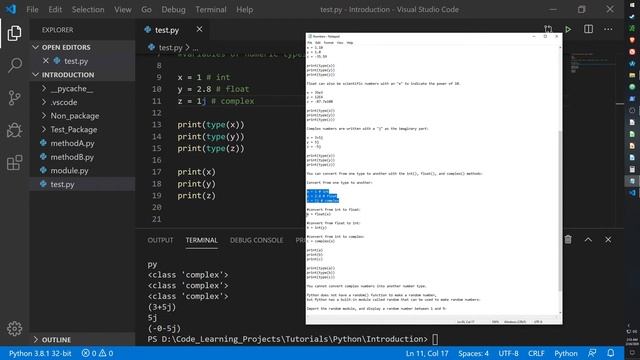Open the Extensions view

point(14,163)
